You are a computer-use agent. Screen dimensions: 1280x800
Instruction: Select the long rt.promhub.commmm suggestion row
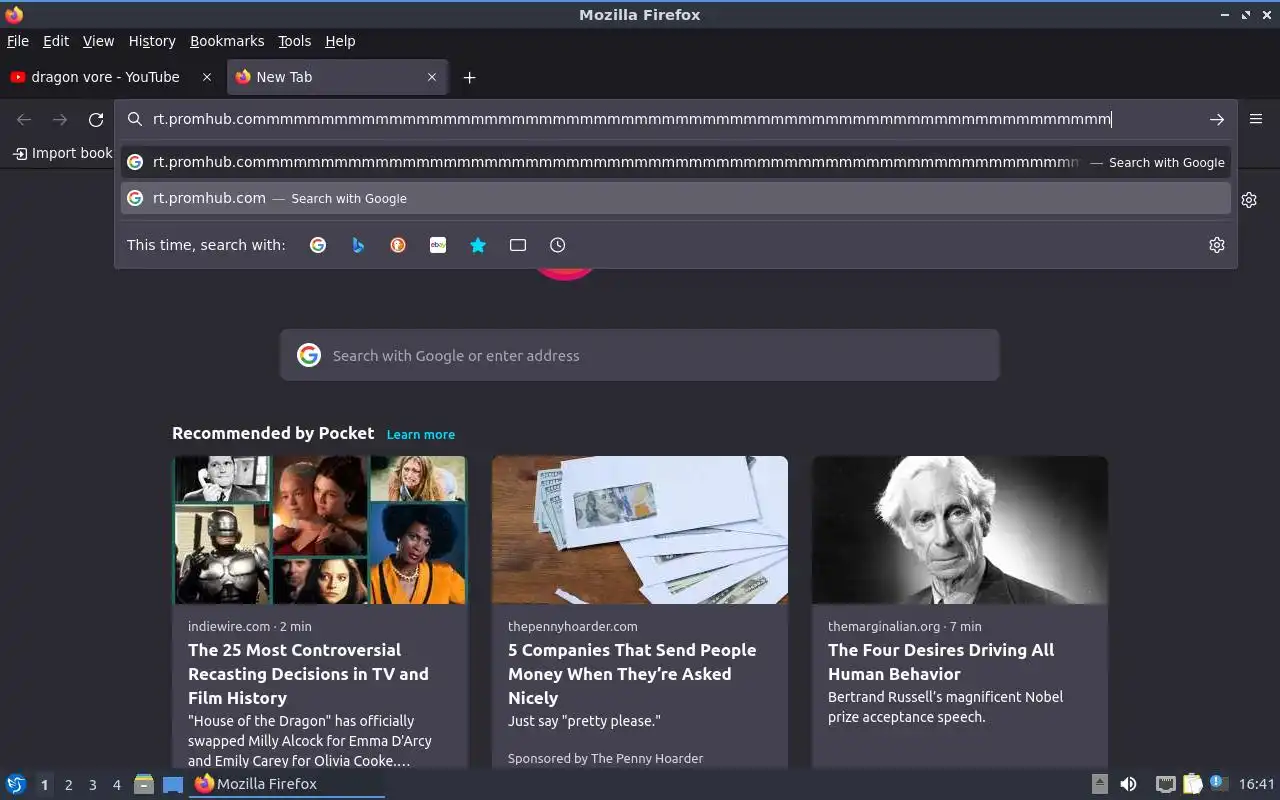pos(676,162)
